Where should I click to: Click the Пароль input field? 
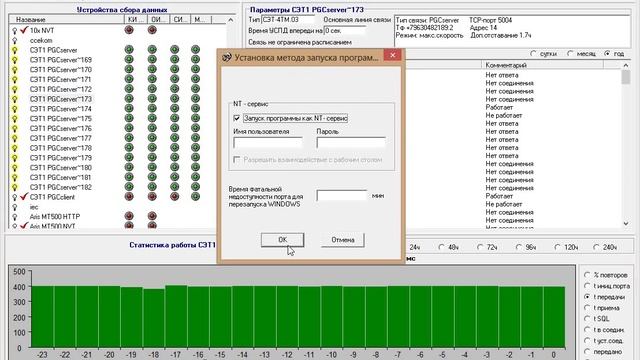(351, 142)
